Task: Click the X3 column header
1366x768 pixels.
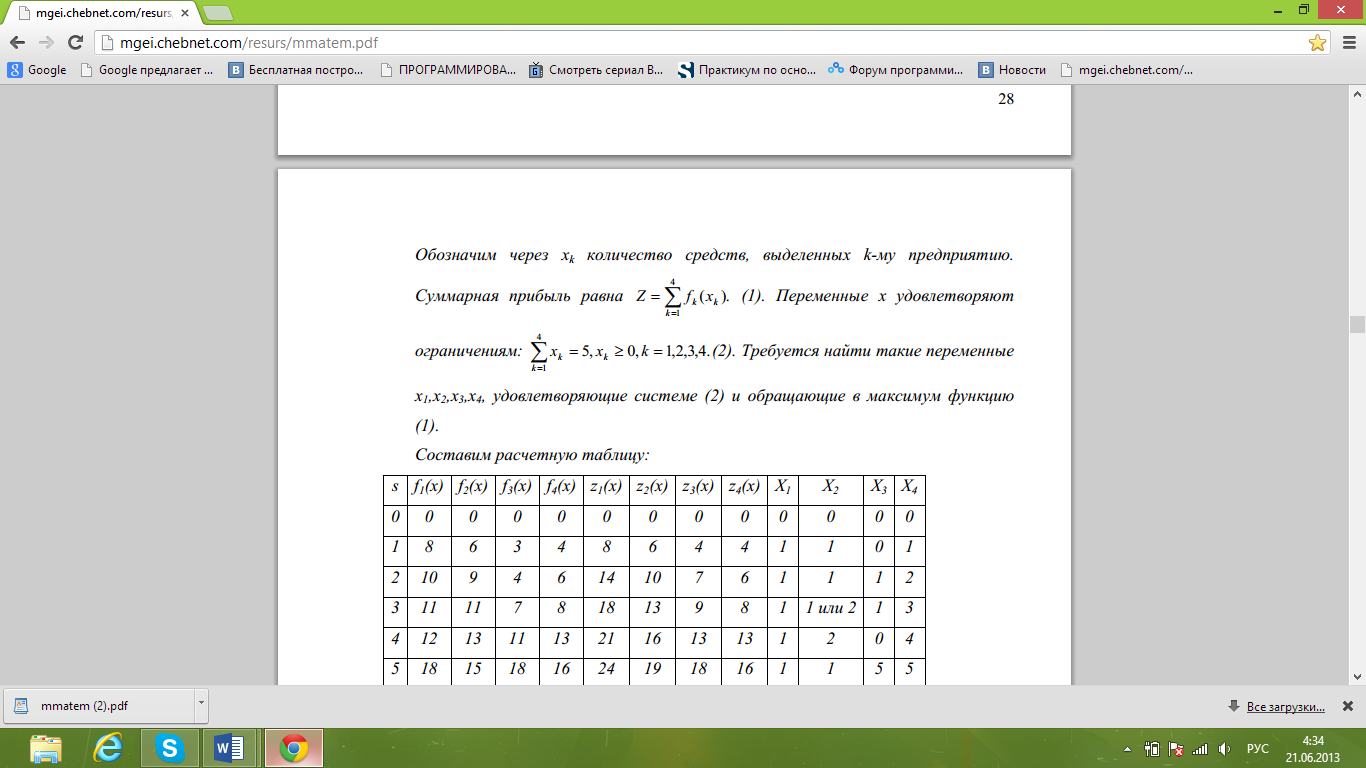Action: pyautogui.click(x=879, y=488)
